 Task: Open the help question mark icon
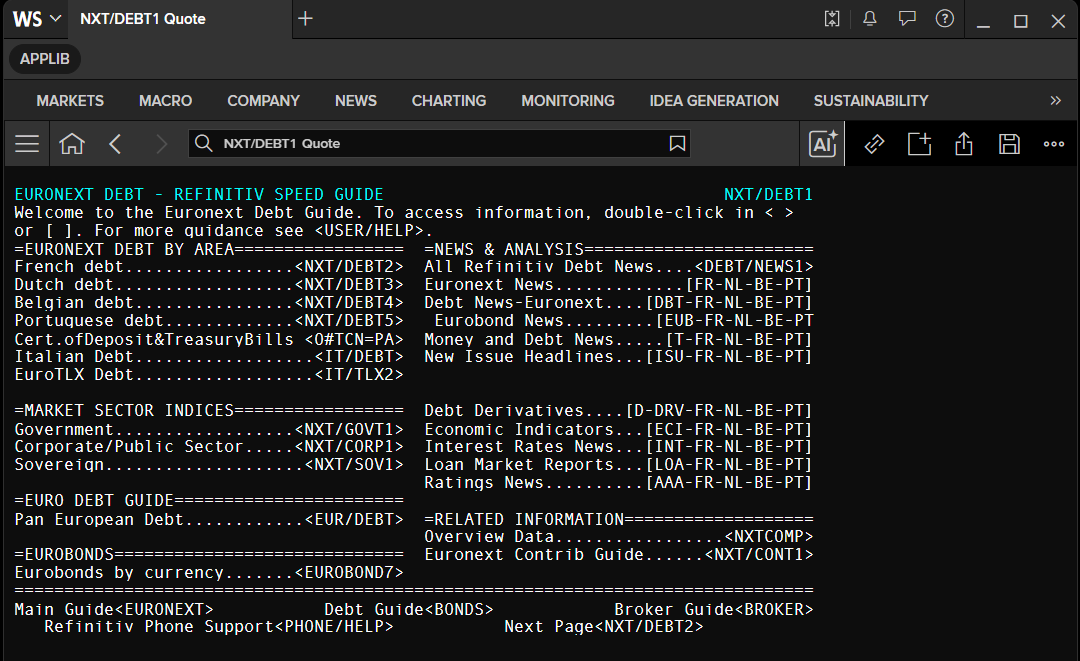pyautogui.click(x=945, y=19)
